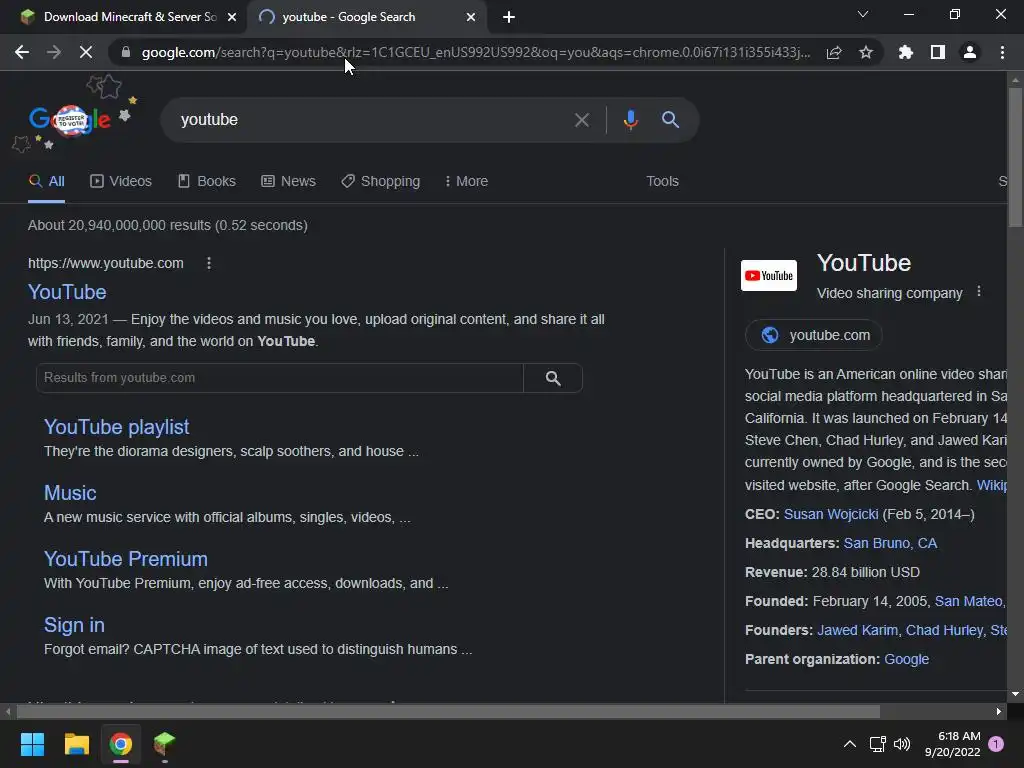The height and width of the screenshot is (768, 1024).
Task: Open clock showing 6:18 AM
Action: click(952, 744)
